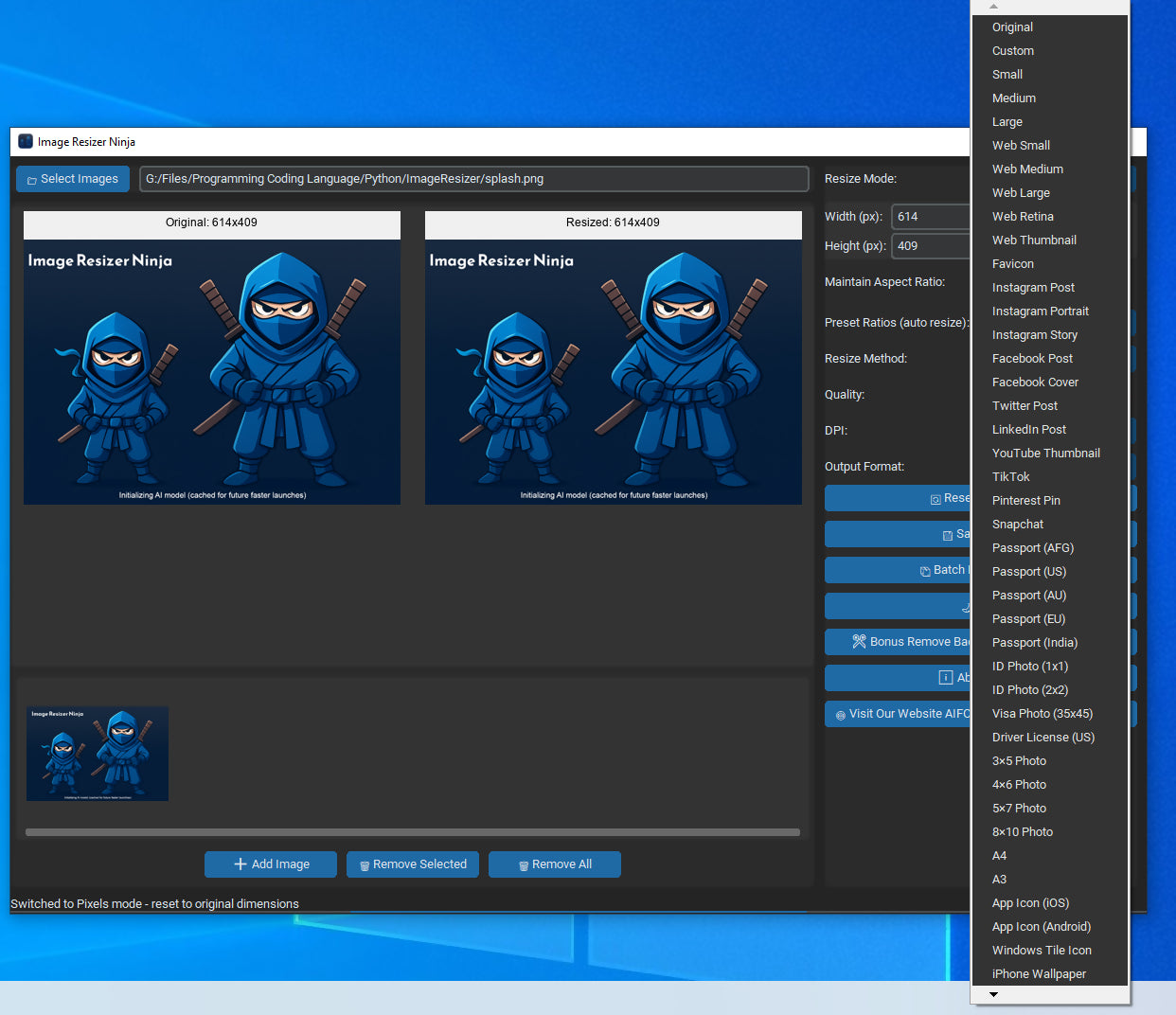This screenshot has height=1015, width=1176.
Task: Click the Remove All button
Action: coord(555,864)
